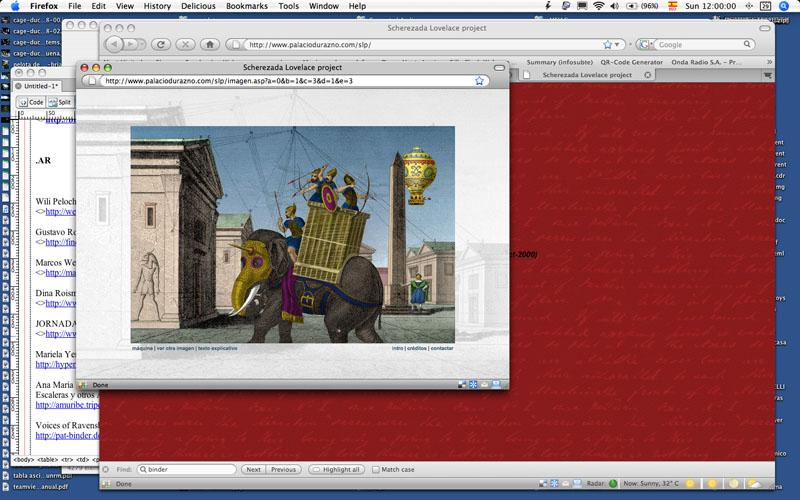
Task: Switch to Split view in the editor
Action: pyautogui.click(x=59, y=102)
